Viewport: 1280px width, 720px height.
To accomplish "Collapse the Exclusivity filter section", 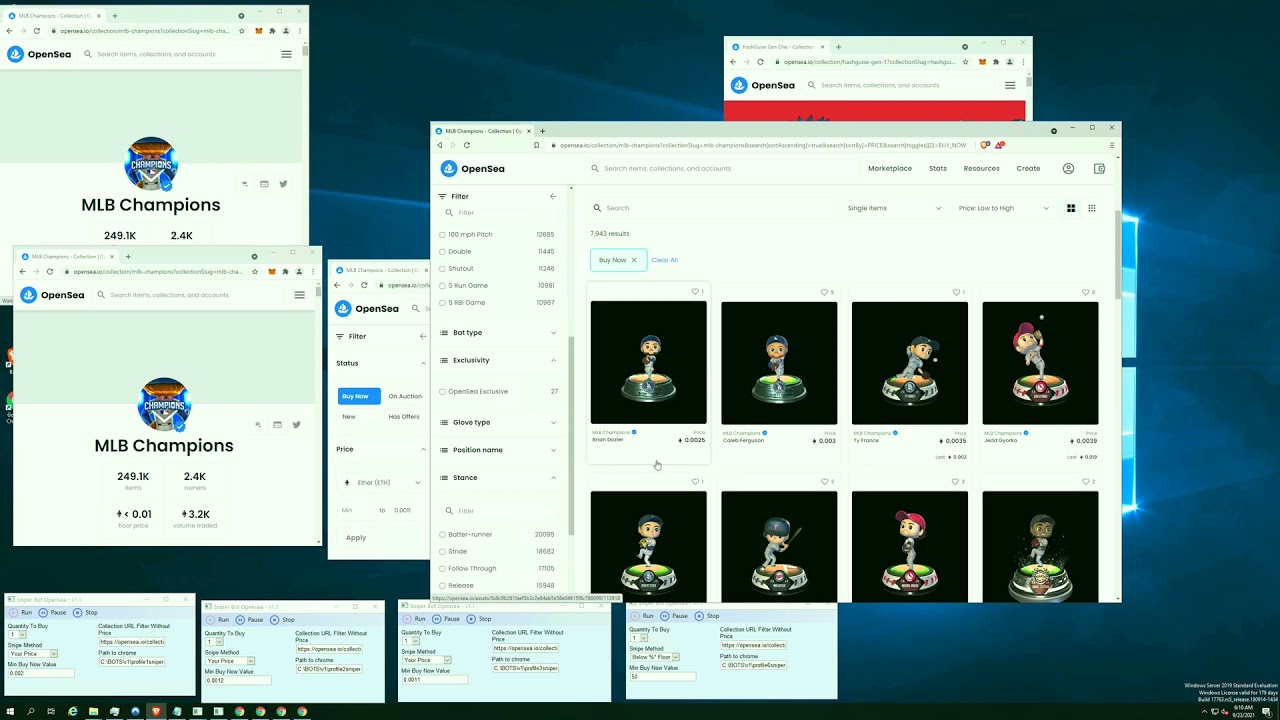I will click(499, 360).
